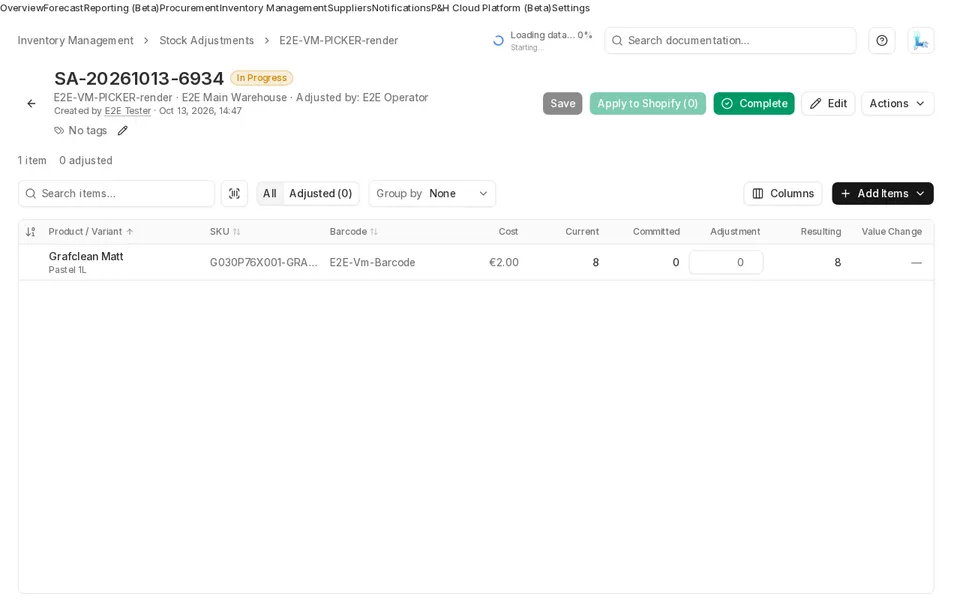Edit tags with the pencil icon
960x600 pixels.
tap(122, 130)
